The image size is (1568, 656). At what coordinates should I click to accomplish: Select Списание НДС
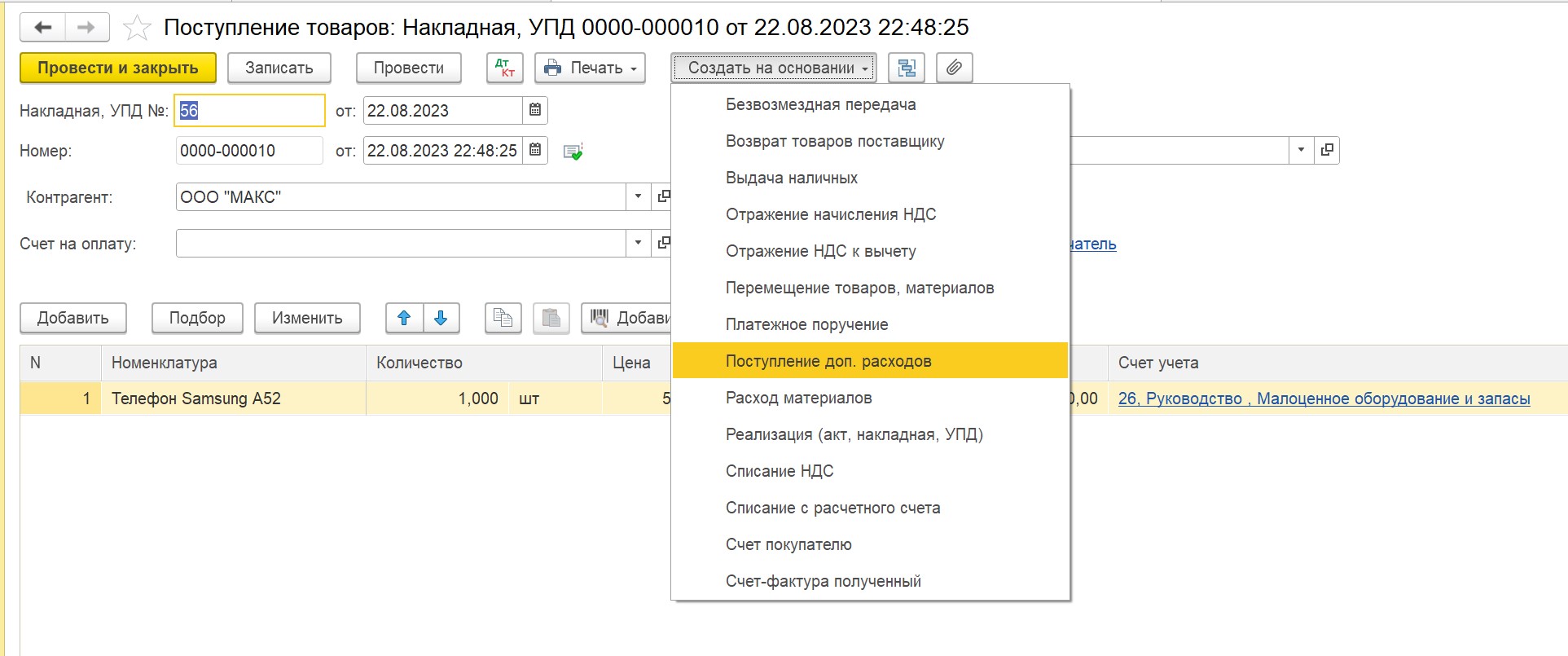(x=870, y=471)
